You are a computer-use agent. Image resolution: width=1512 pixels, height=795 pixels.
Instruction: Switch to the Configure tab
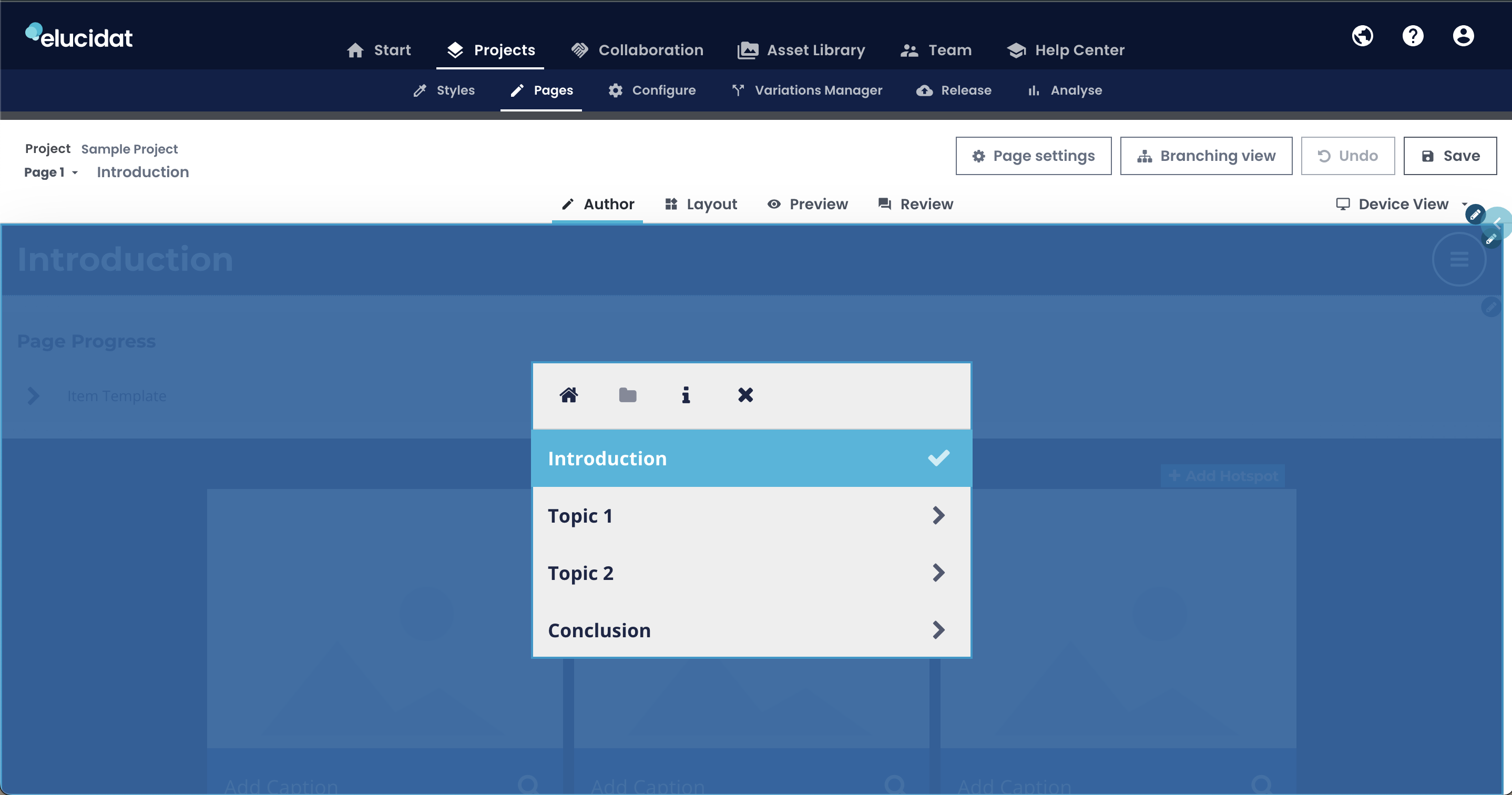point(652,90)
